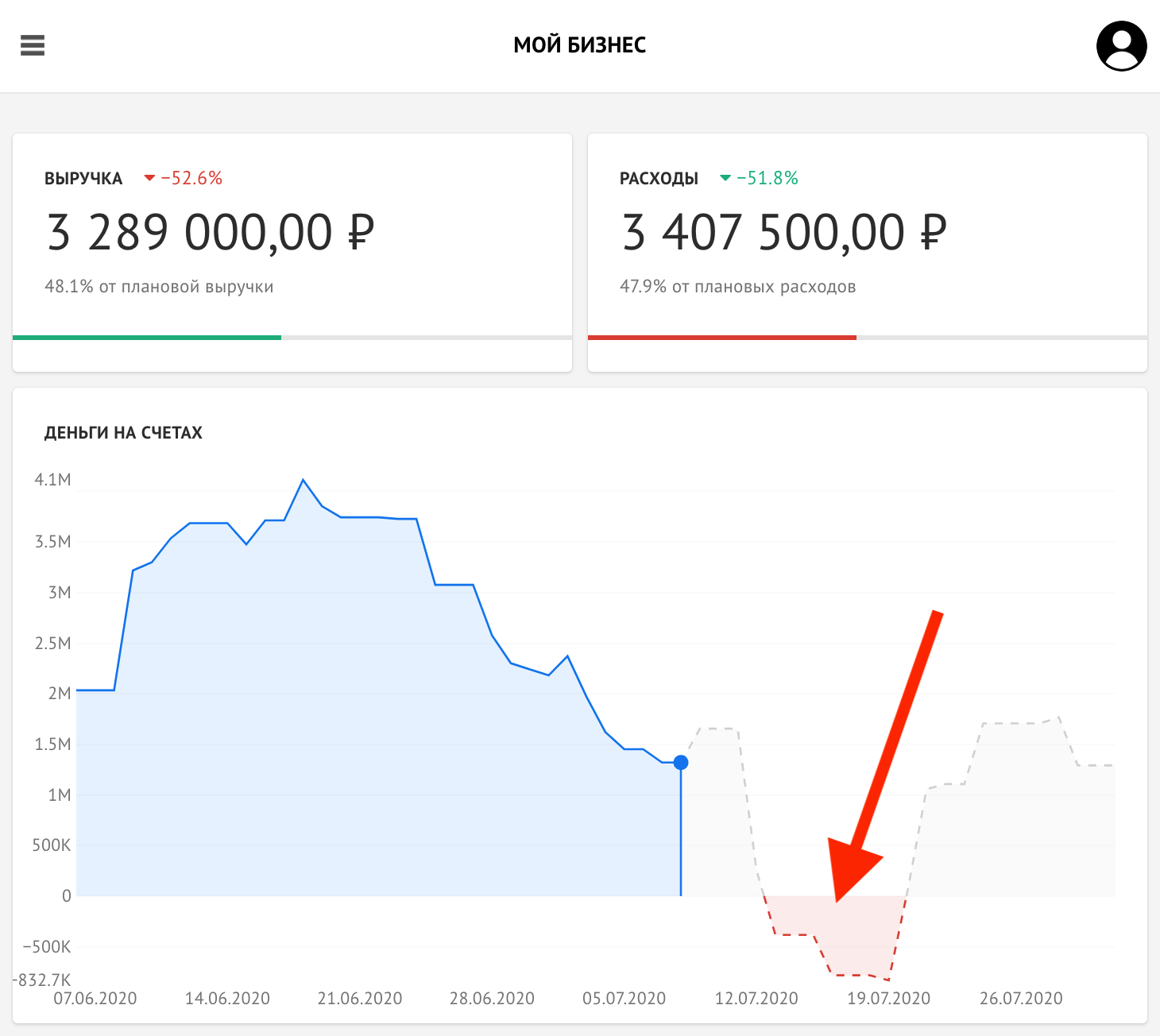
Task: Click the 07.06.2020 date label
Action: point(95,999)
